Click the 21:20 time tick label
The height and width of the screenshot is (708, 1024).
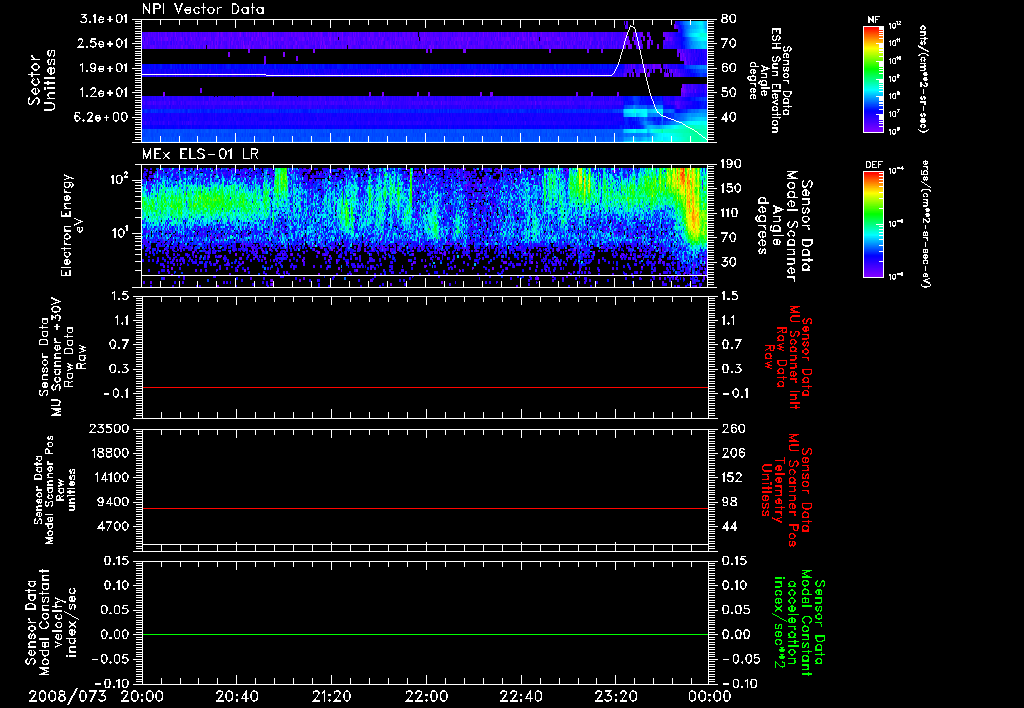coord(331,696)
